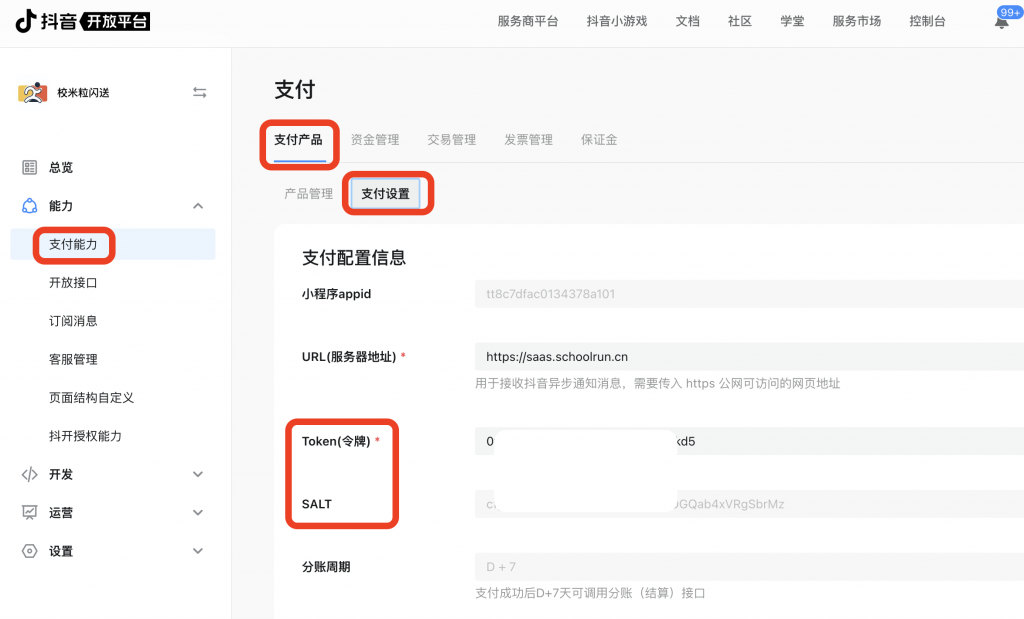Expand the 开发 section
This screenshot has width=1024, height=619.
point(196,474)
